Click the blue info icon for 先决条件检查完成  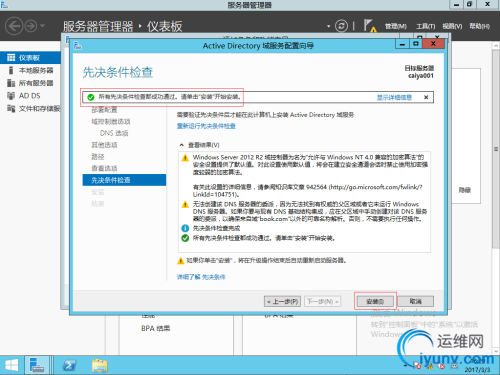pyautogui.click(x=185, y=228)
